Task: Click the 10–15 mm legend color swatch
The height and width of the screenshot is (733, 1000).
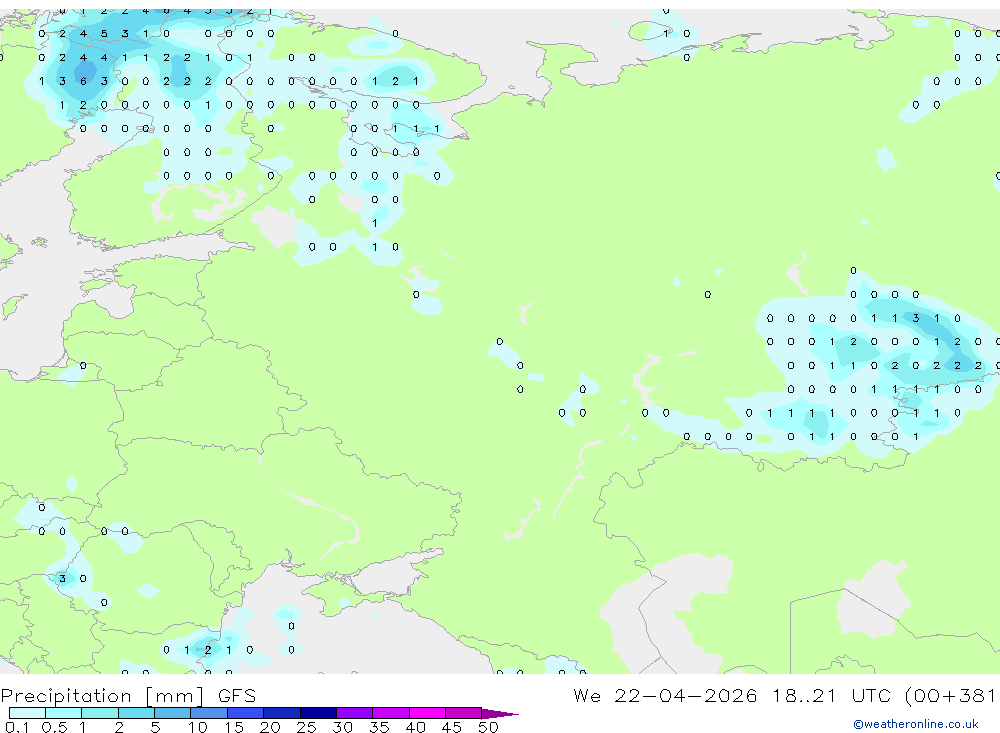Action: [209, 713]
